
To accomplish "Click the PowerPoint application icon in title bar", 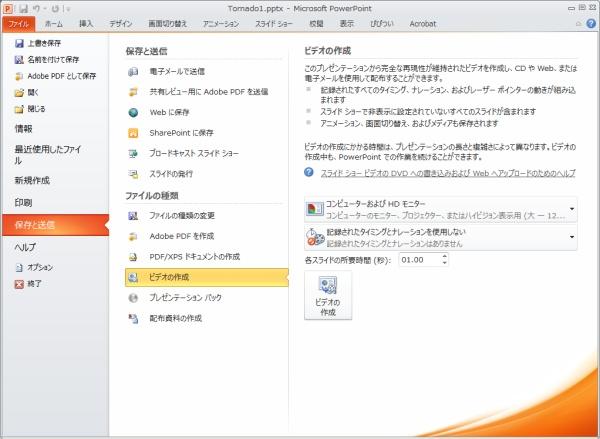I will click(8, 8).
